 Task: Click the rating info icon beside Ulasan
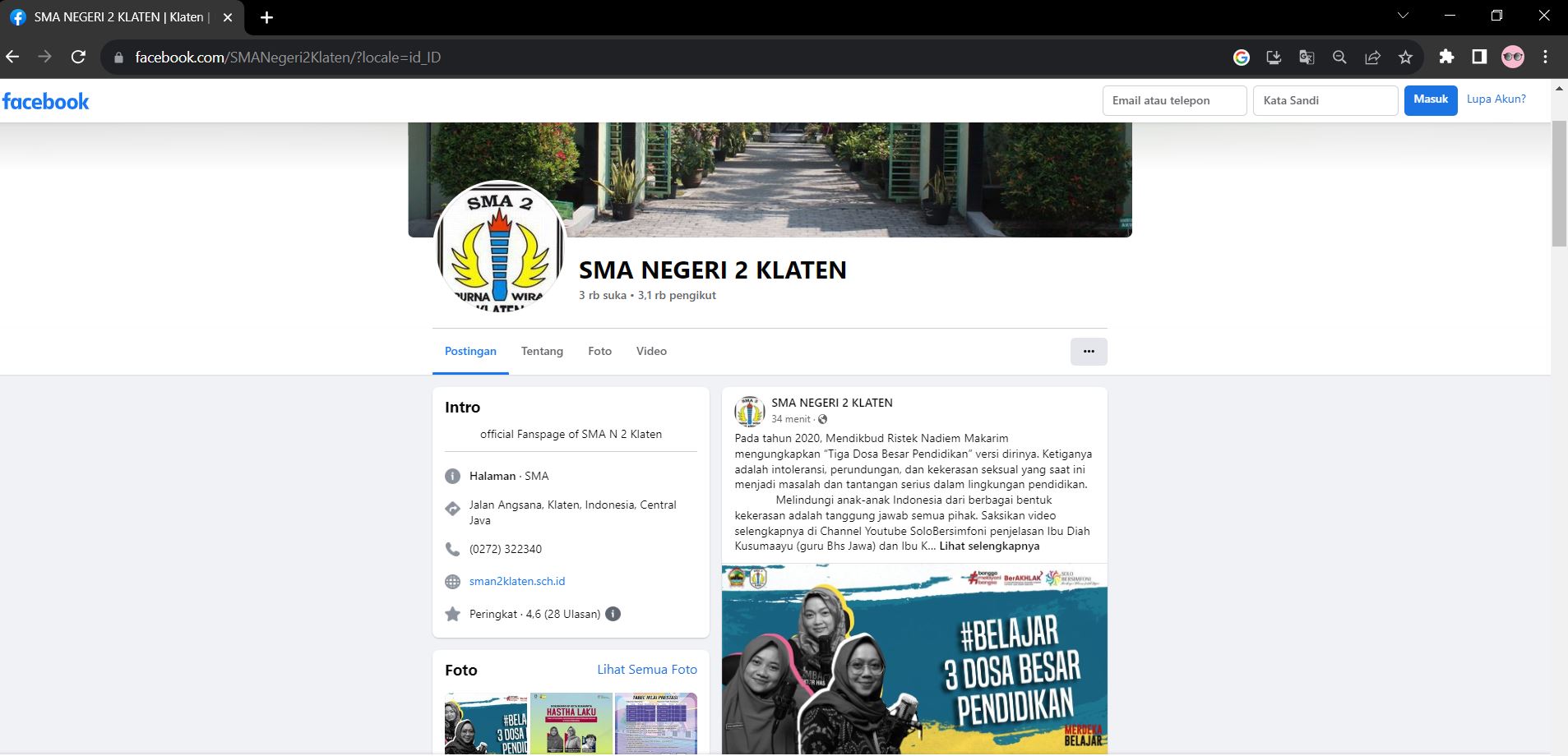[613, 614]
